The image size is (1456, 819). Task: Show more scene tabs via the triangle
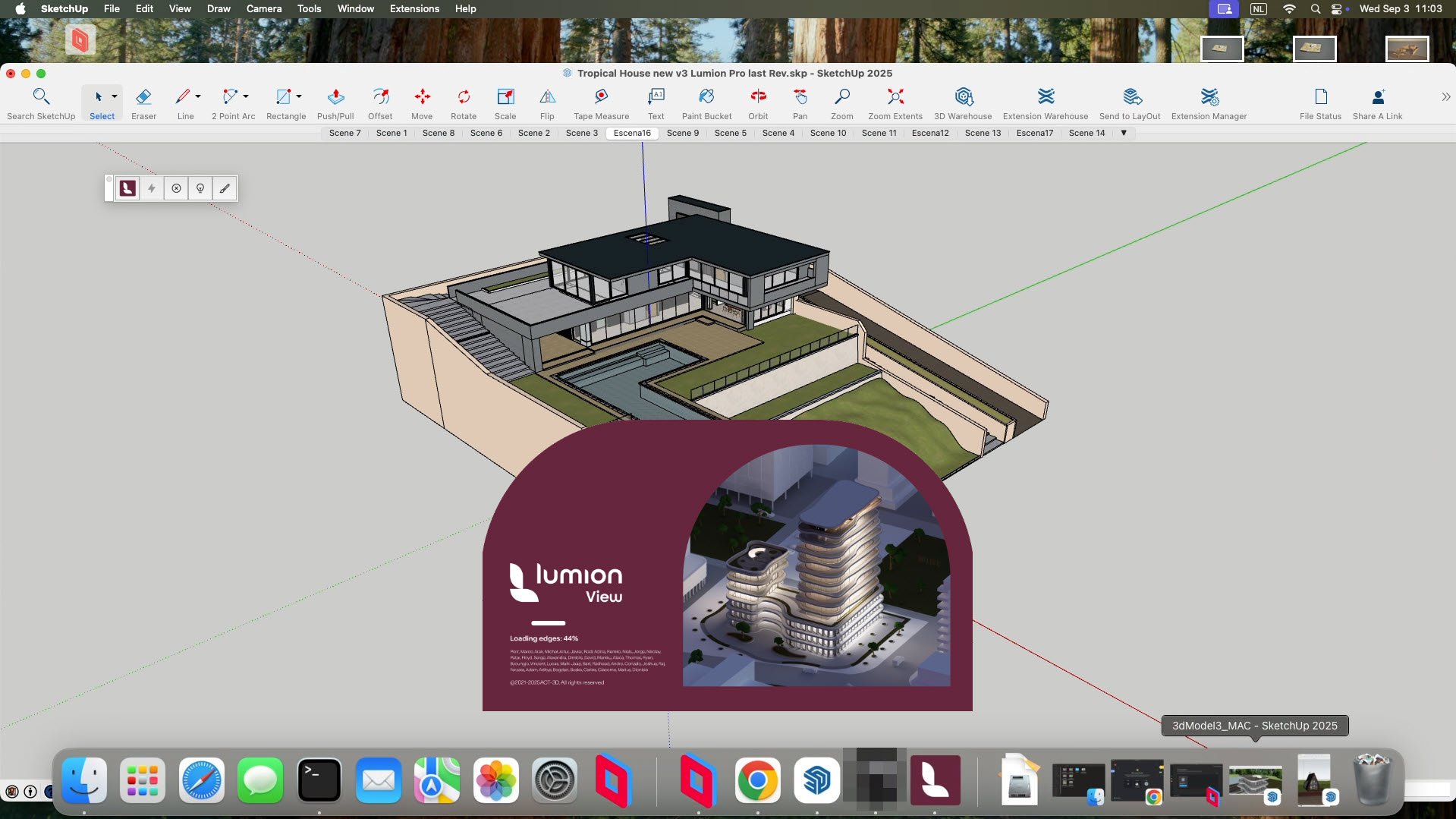(1124, 133)
